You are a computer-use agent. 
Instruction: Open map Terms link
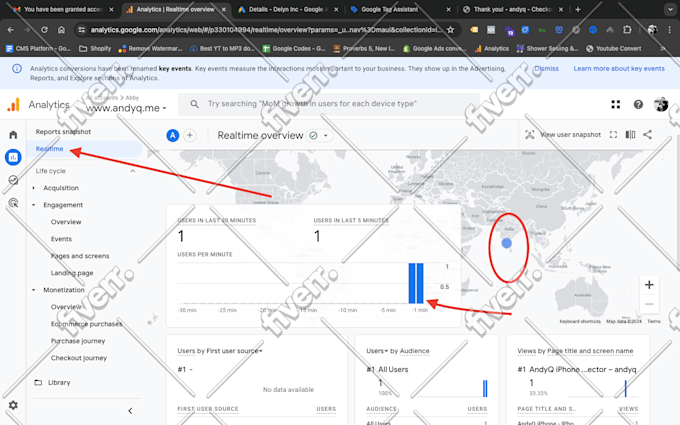654,321
